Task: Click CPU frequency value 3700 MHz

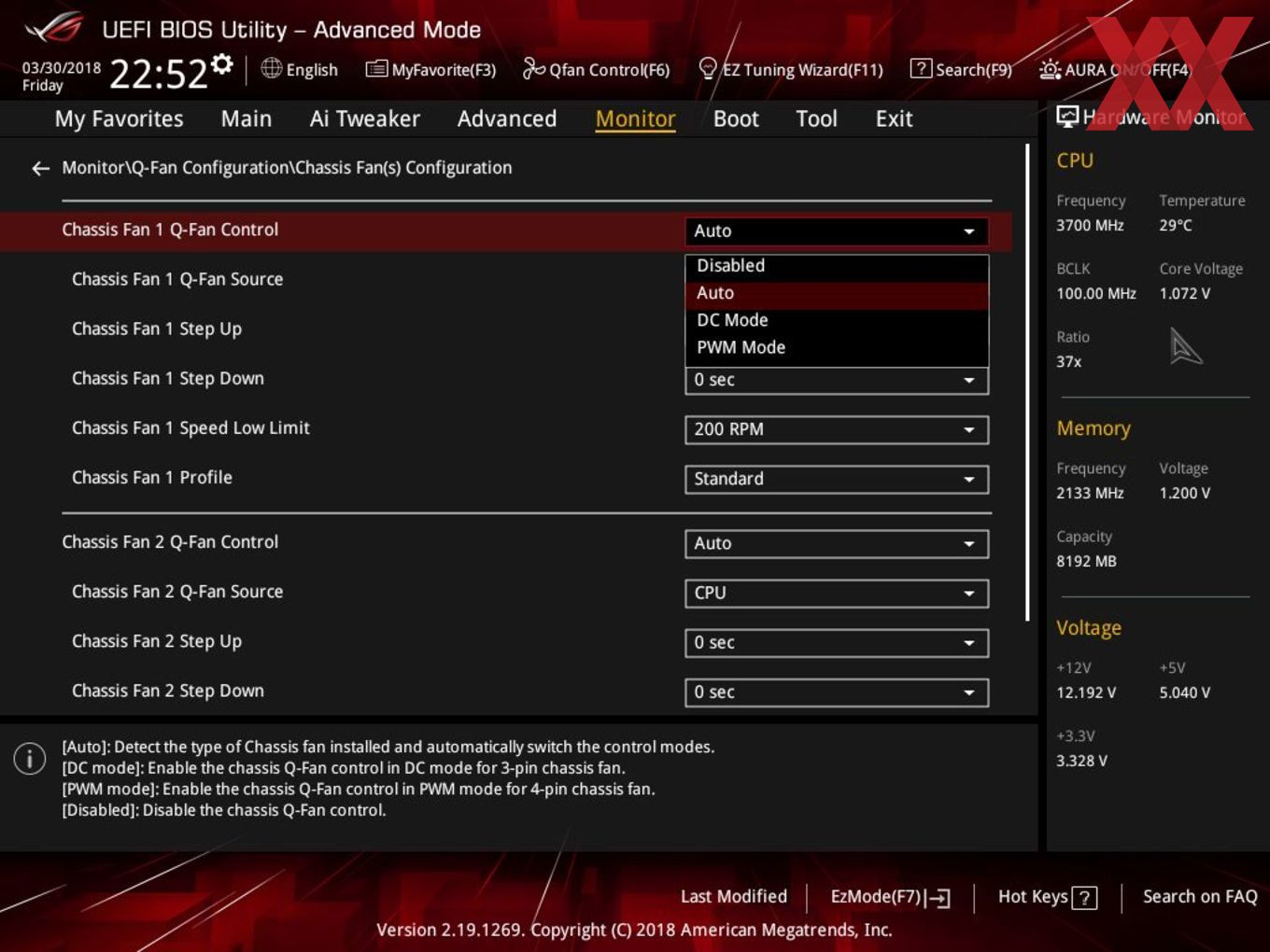Action: point(1090,226)
